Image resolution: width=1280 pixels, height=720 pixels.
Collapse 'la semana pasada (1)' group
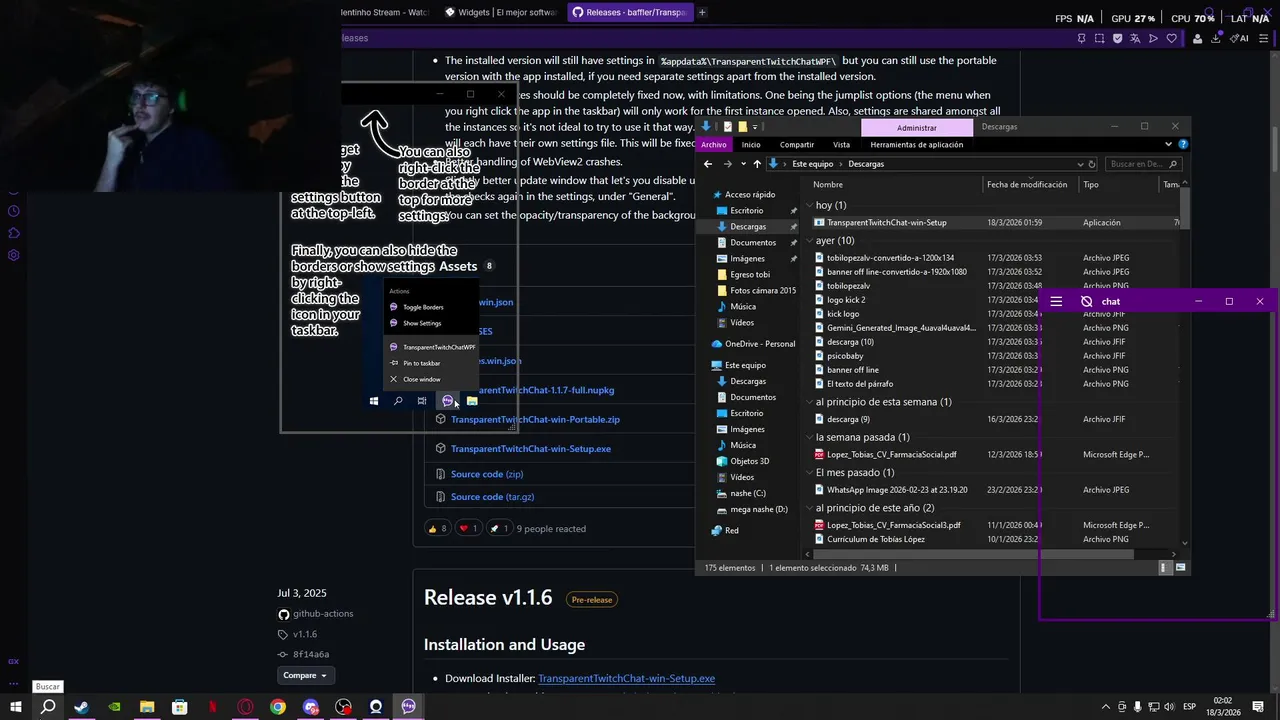[x=809, y=437]
